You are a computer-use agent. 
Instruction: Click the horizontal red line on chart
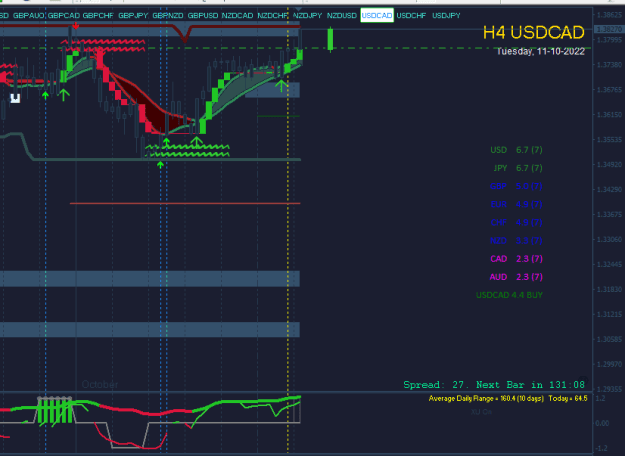pos(185,203)
